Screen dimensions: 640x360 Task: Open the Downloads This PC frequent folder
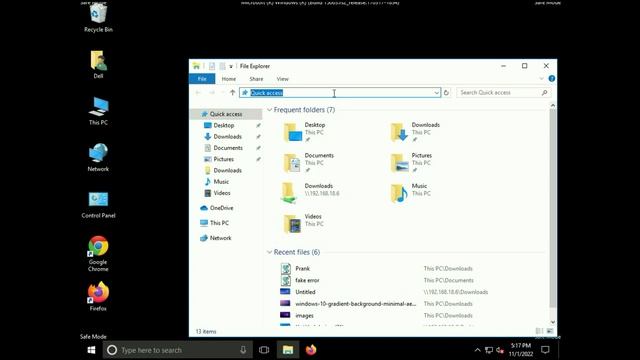(x=416, y=132)
